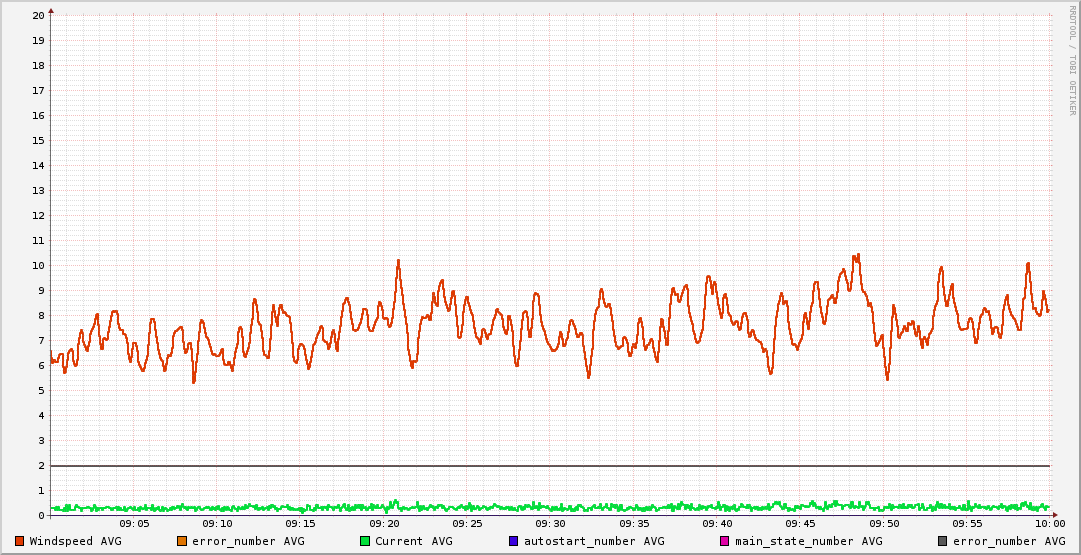The height and width of the screenshot is (555, 1081).
Task: Click the 09:05 time axis label
Action: point(134,523)
